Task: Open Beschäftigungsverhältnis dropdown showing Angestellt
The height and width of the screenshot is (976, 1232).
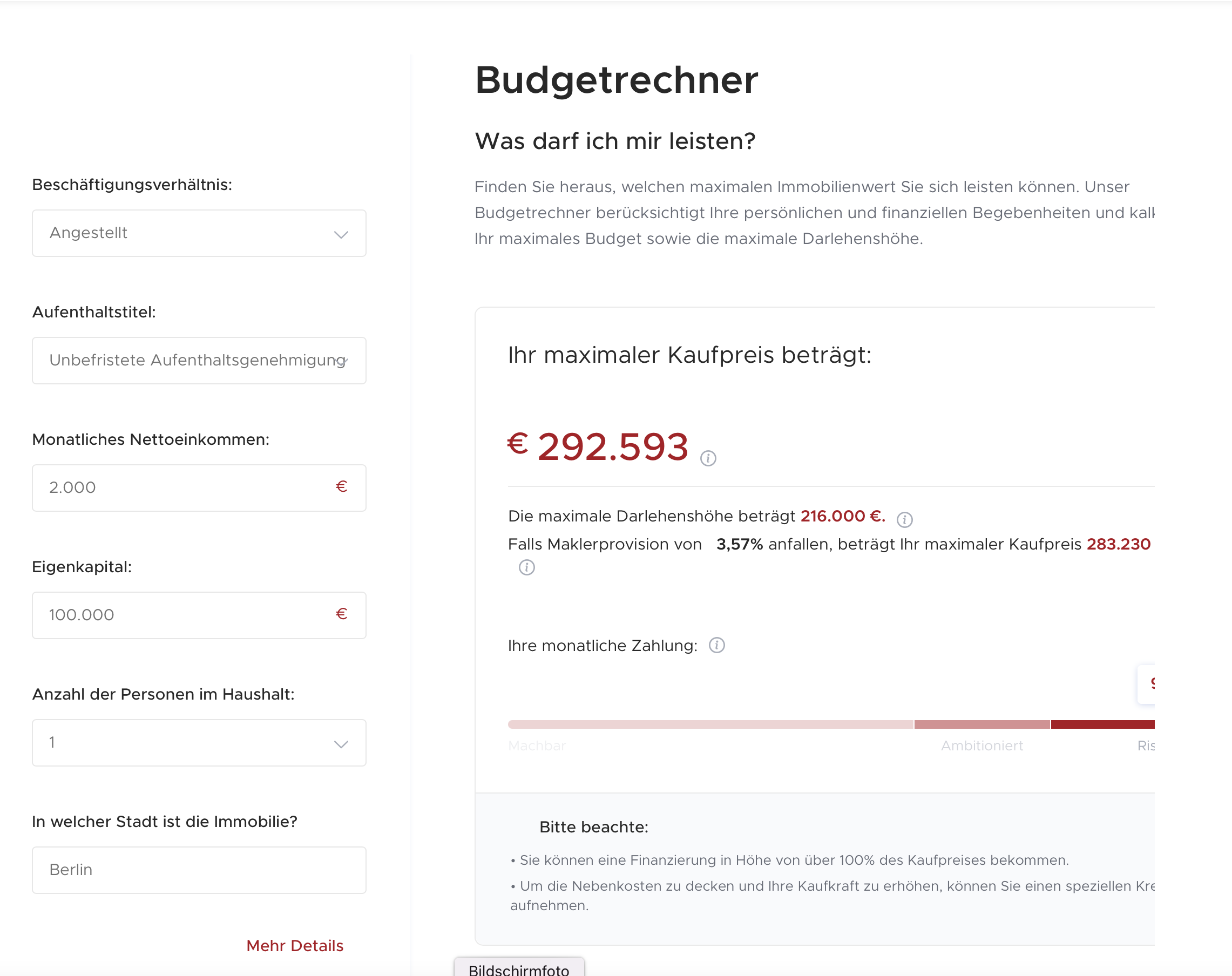Action: pyautogui.click(x=199, y=233)
